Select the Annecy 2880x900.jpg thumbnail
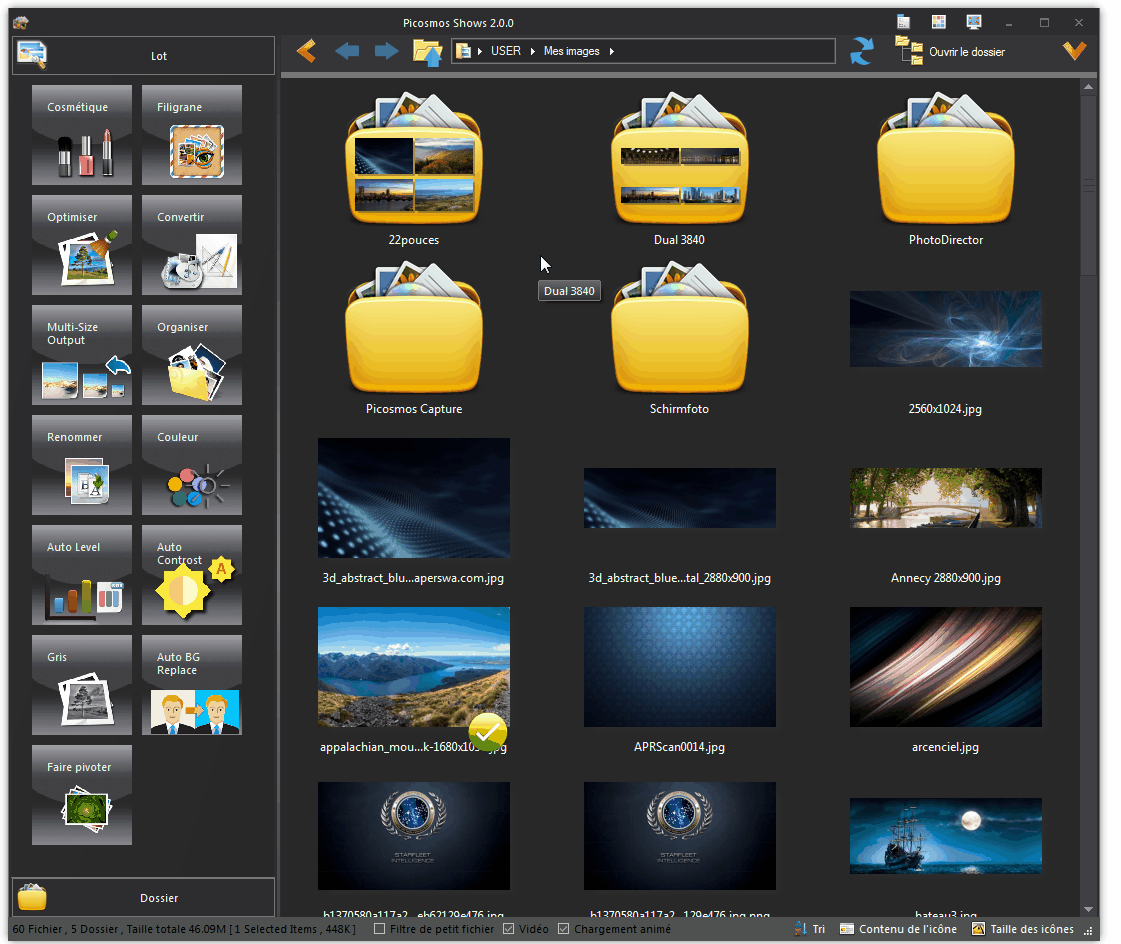 tap(945, 498)
